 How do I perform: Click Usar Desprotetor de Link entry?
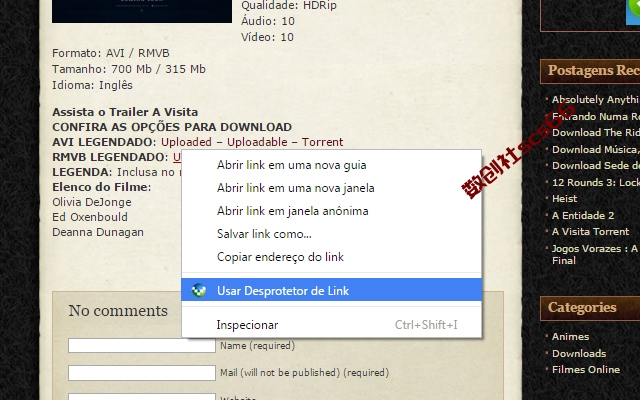(x=331, y=290)
